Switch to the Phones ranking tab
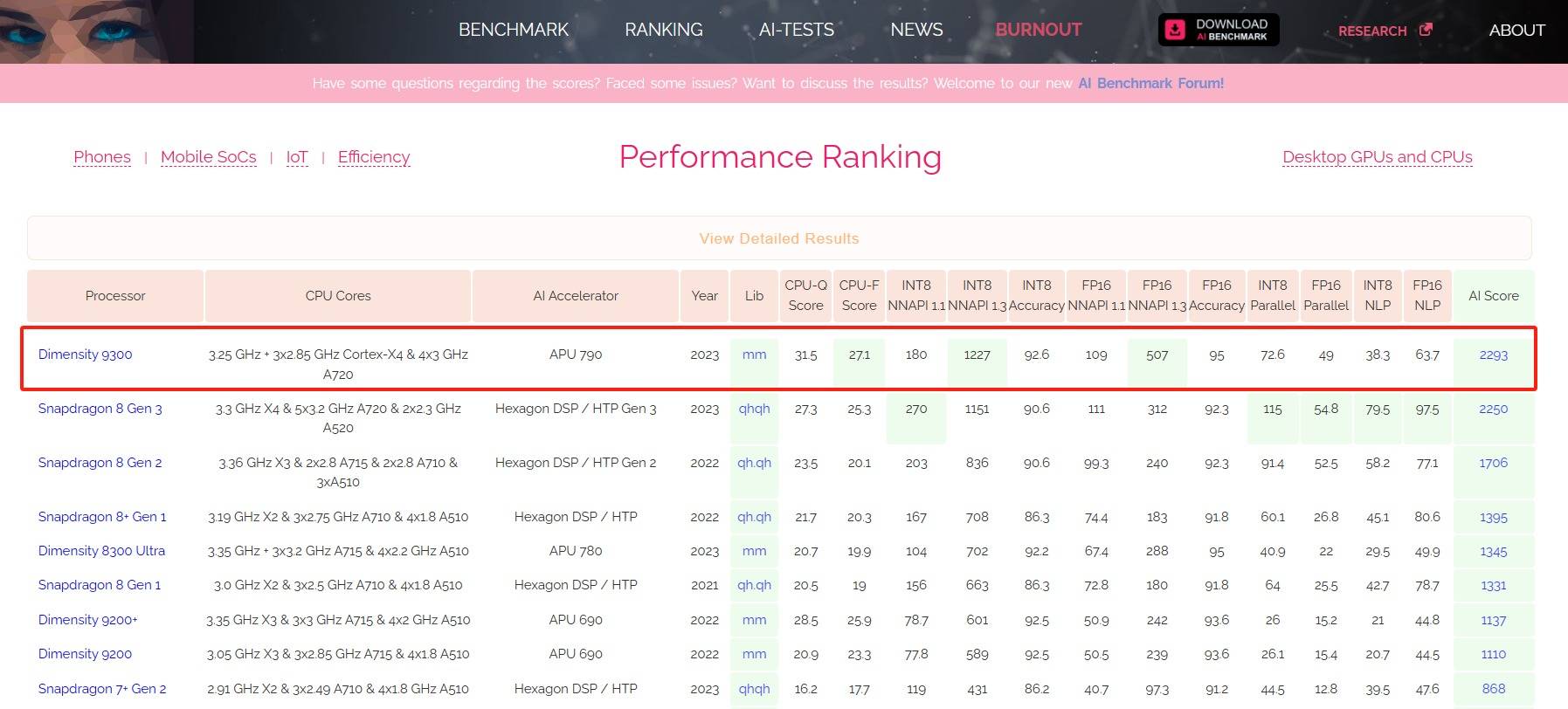The height and width of the screenshot is (709, 1568). coord(102,157)
